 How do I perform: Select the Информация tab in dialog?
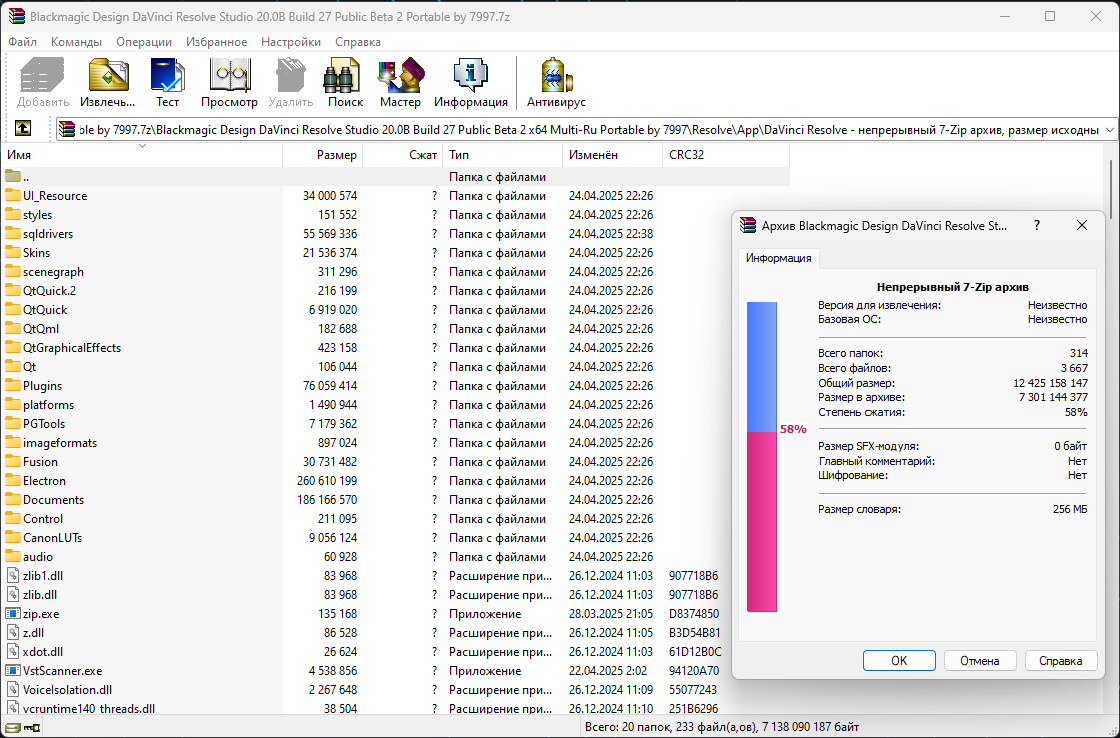[x=779, y=258]
